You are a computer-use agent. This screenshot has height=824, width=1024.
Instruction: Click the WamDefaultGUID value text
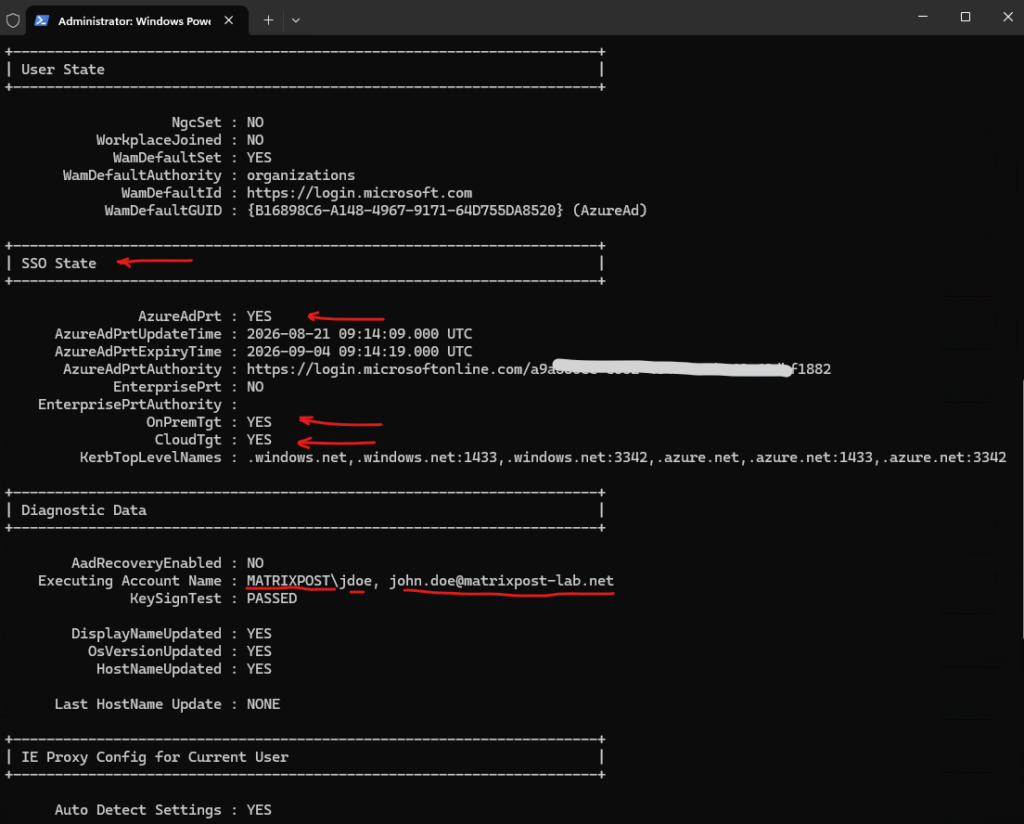(447, 211)
